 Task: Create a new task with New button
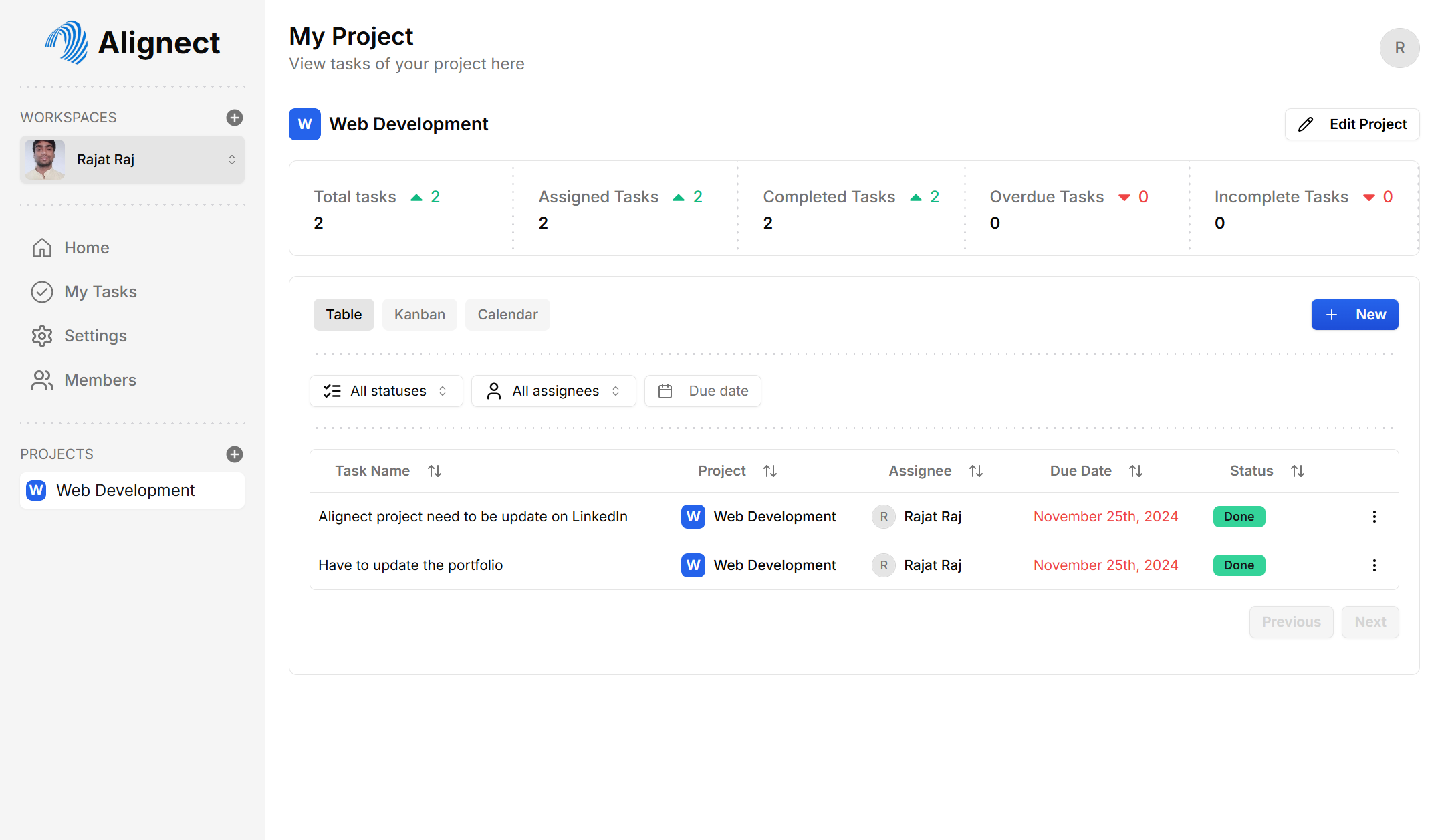pos(1355,315)
